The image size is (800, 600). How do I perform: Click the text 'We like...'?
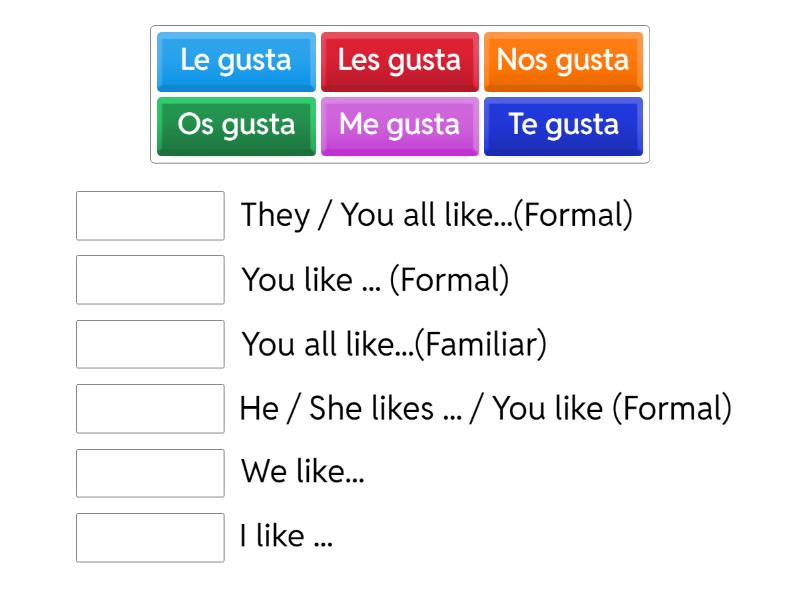coord(300,472)
